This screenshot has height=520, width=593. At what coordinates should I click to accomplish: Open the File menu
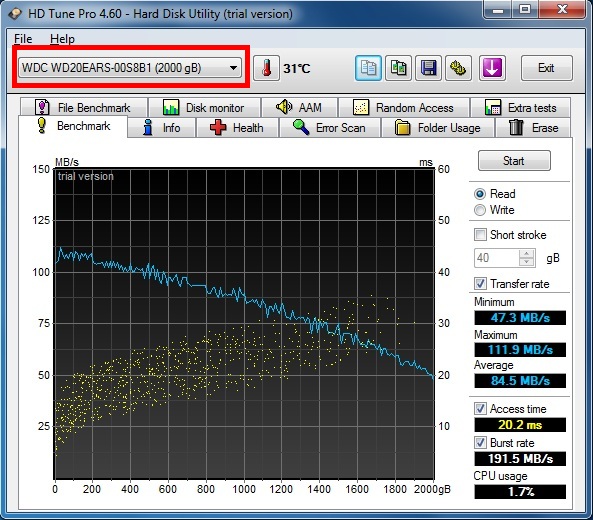click(x=23, y=39)
